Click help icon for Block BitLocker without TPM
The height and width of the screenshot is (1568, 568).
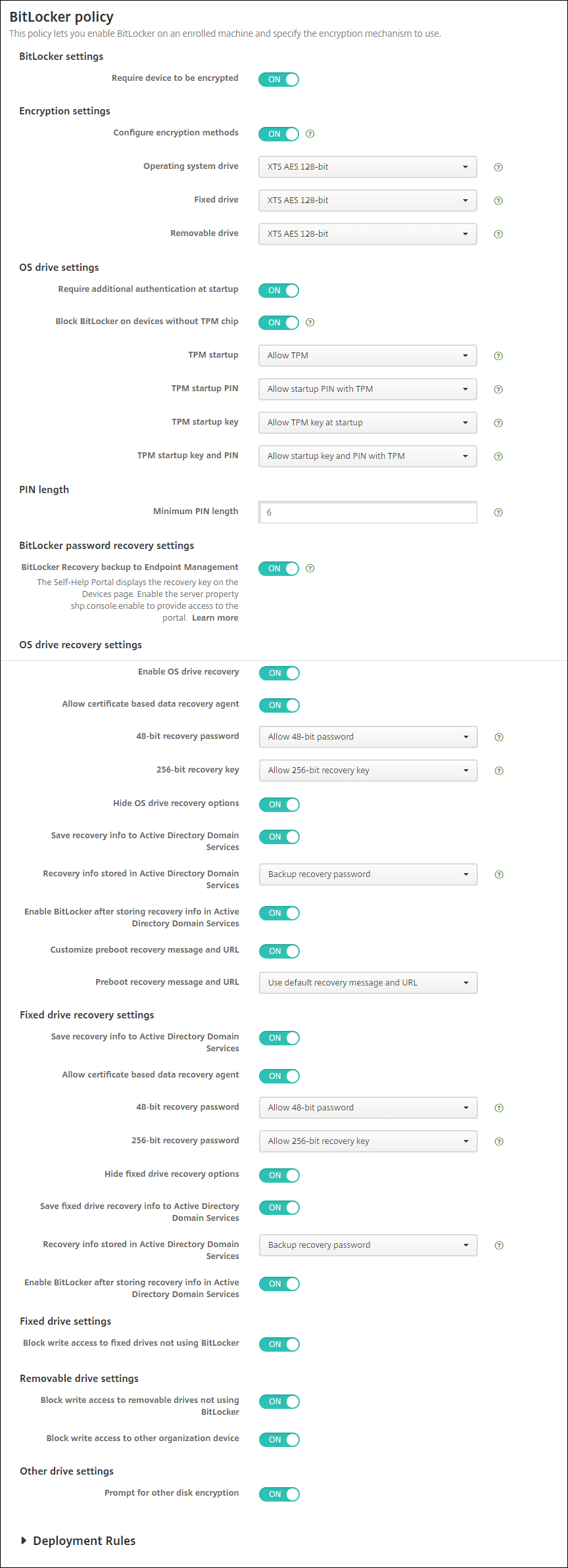[x=310, y=322]
